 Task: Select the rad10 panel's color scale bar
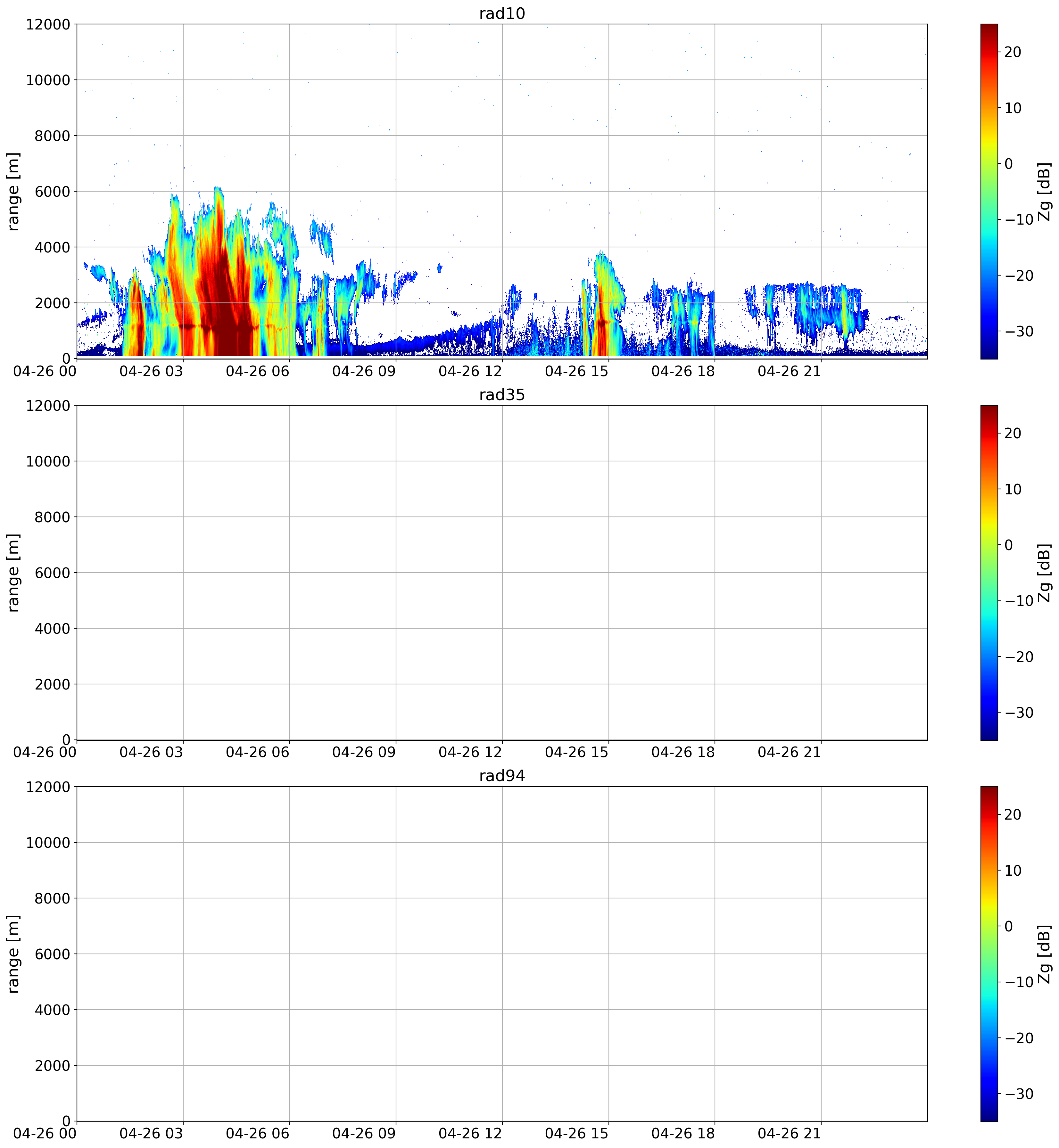989,191
